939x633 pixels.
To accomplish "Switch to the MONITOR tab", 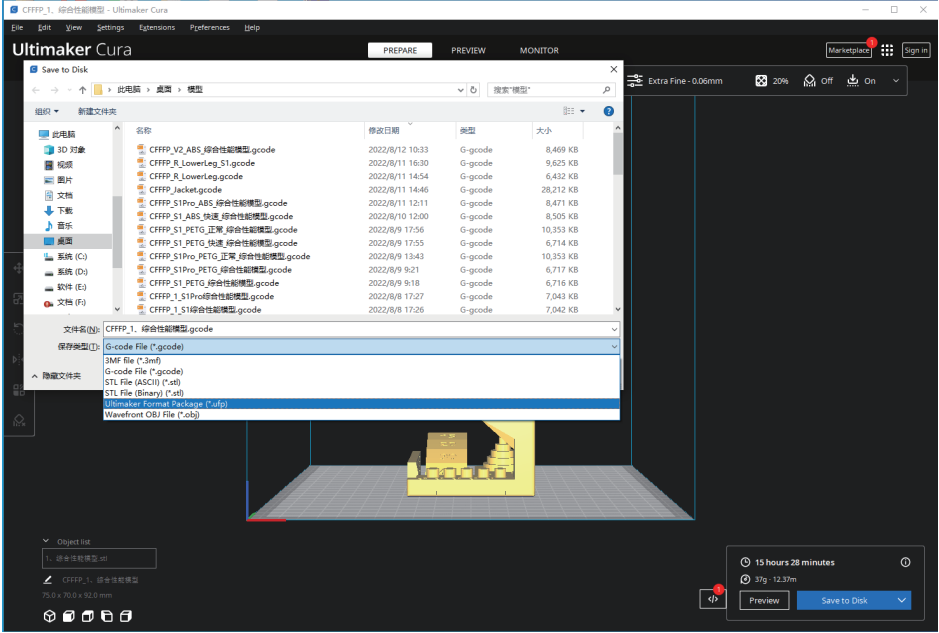I will (x=539, y=50).
